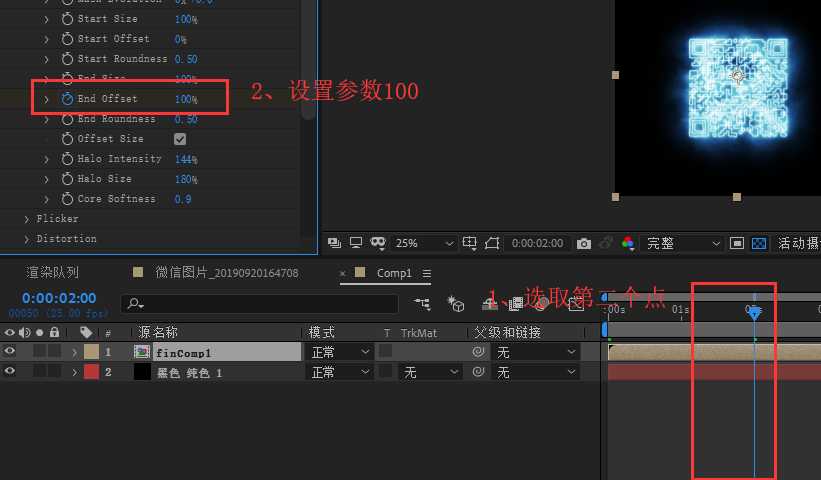Image resolution: width=821 pixels, height=480 pixels.
Task: Open the 完整 resolution dropdown
Action: click(682, 243)
